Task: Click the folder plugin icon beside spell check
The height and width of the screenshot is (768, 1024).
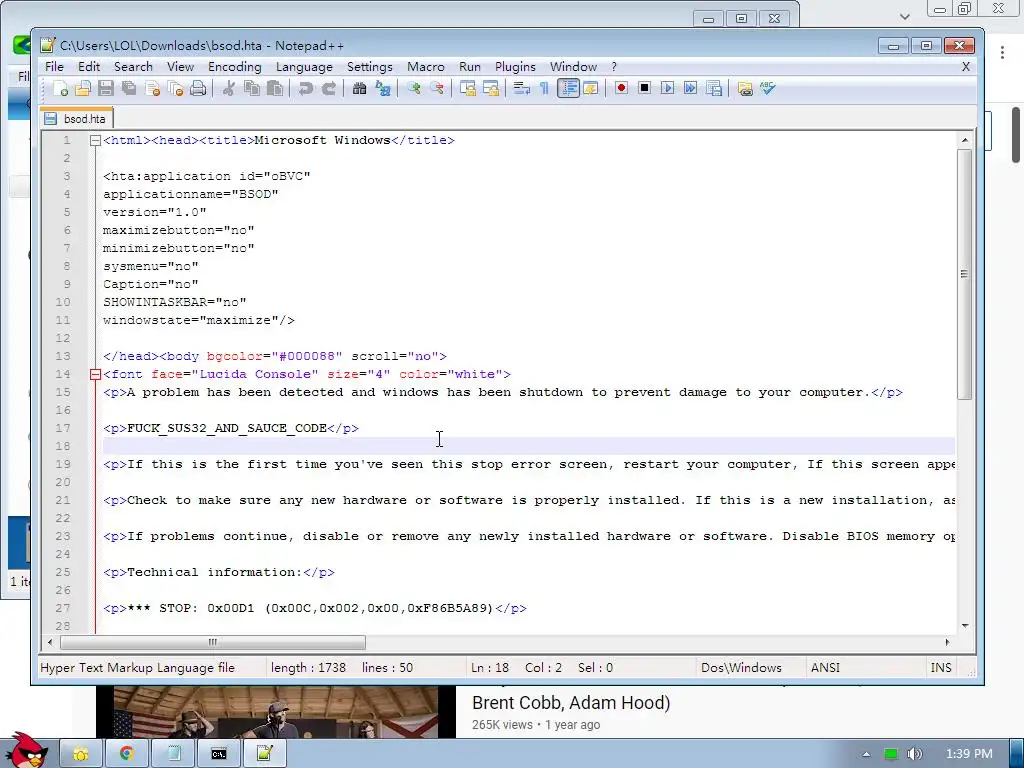Action: (x=744, y=88)
